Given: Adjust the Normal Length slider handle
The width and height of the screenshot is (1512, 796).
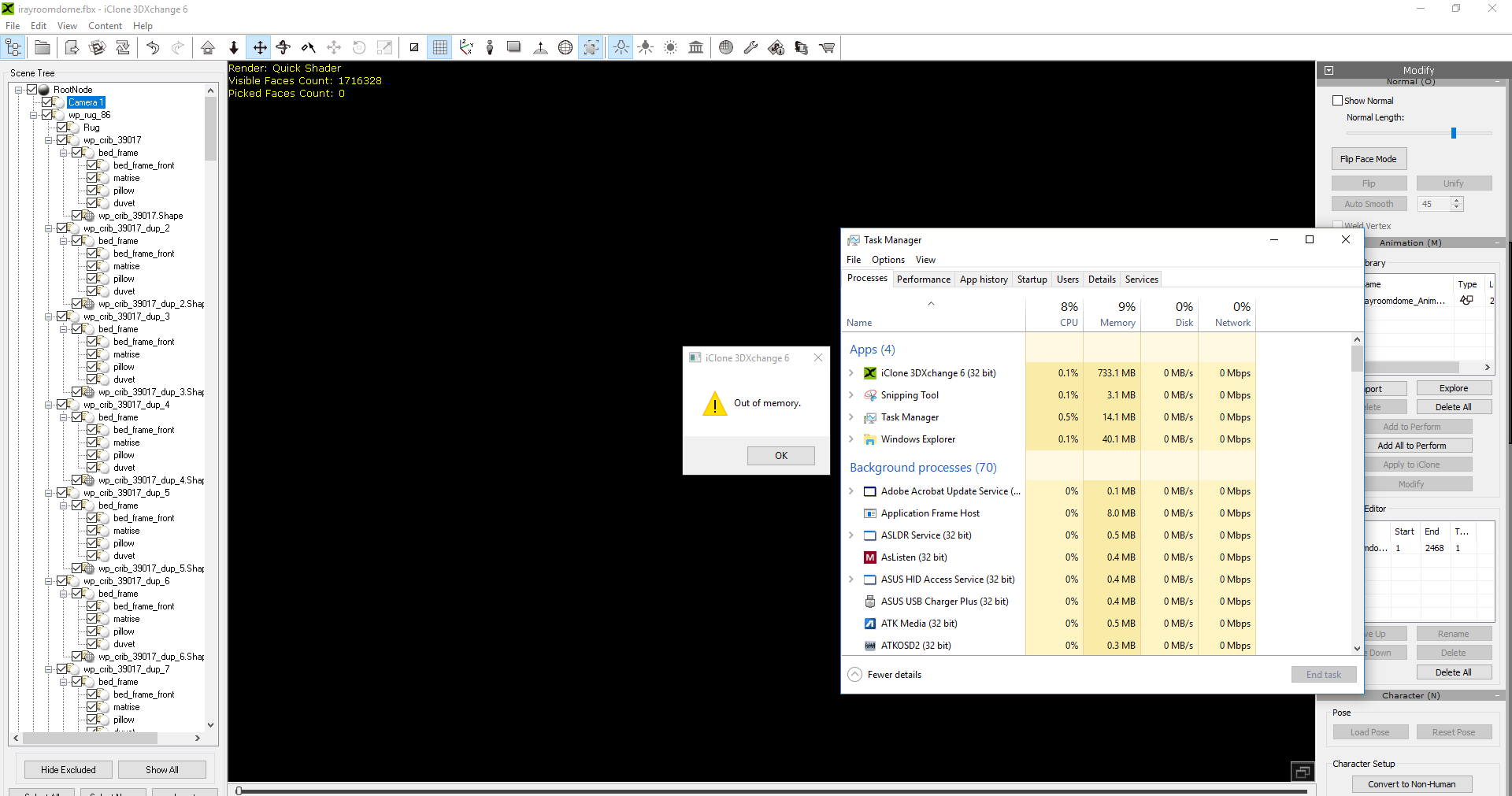Looking at the screenshot, I should coord(1454,133).
